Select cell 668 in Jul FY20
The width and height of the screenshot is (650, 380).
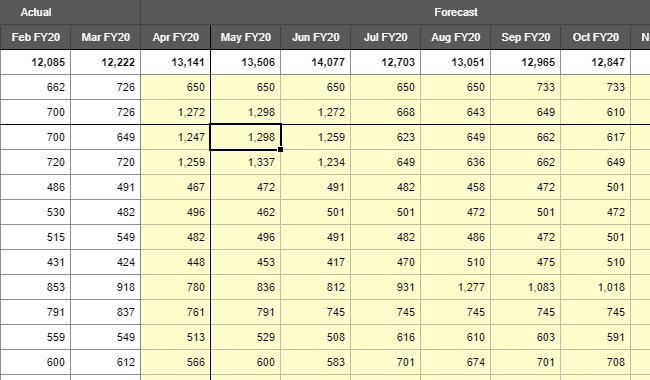click(x=386, y=112)
